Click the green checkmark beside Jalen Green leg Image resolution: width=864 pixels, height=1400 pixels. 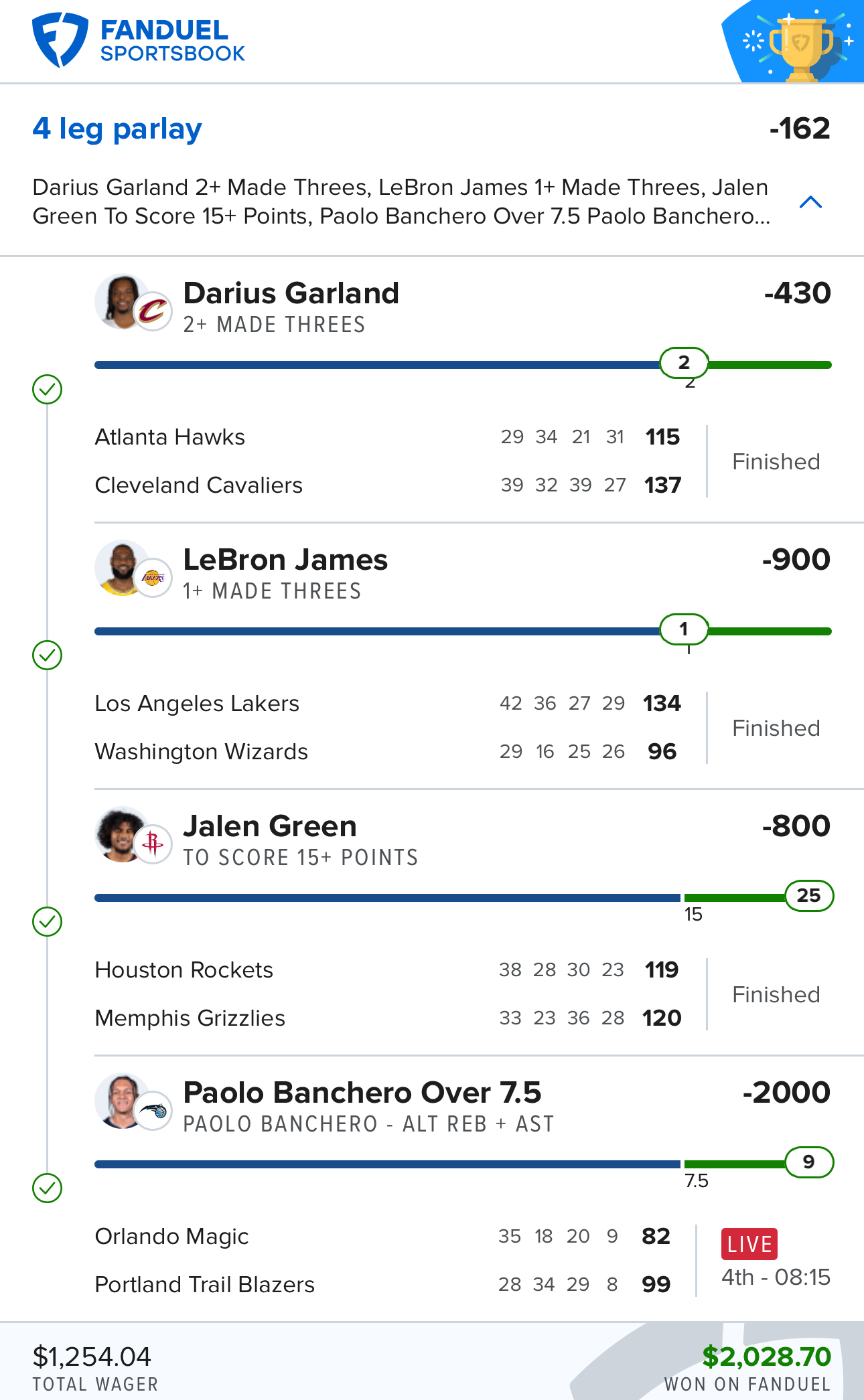(47, 922)
